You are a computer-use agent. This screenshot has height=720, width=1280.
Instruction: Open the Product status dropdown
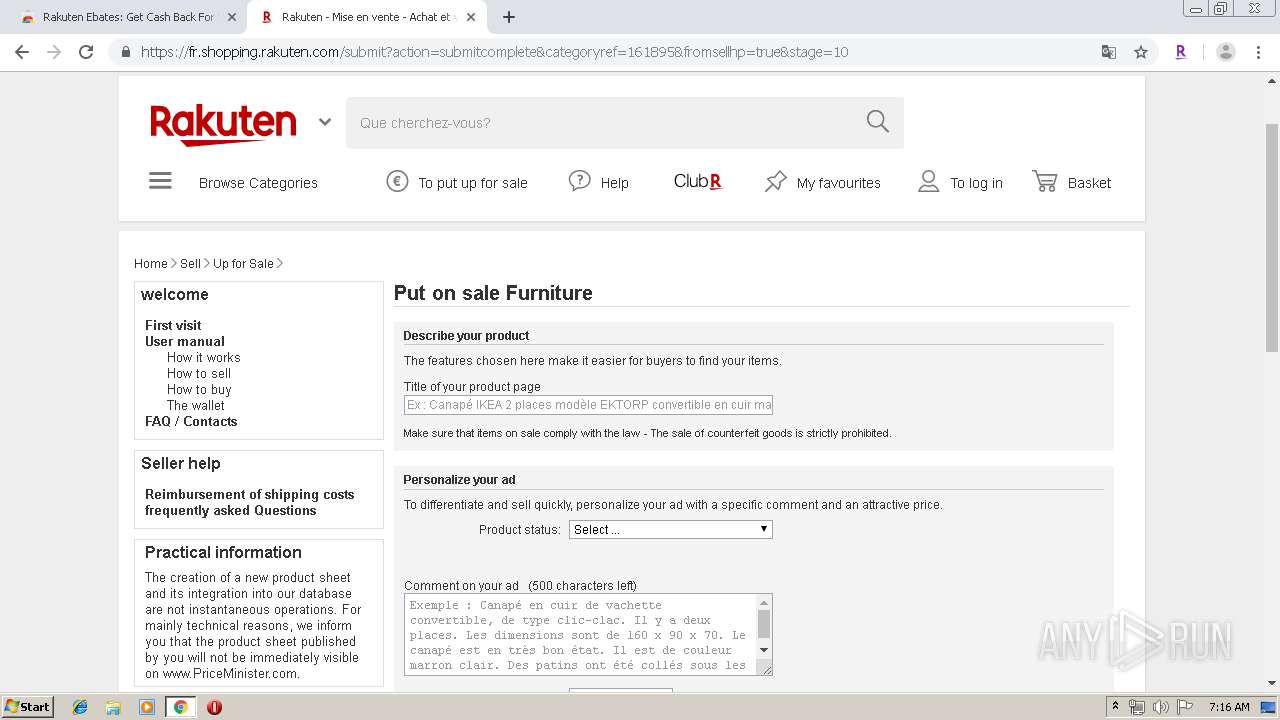pyautogui.click(x=671, y=529)
